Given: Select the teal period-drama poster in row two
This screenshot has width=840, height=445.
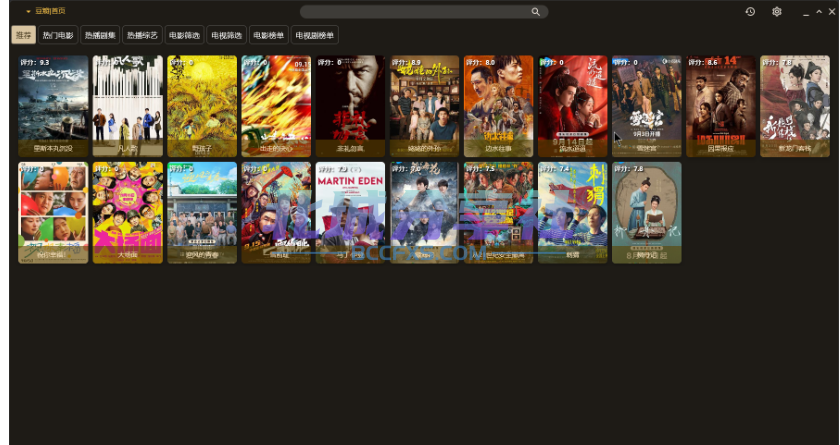Looking at the screenshot, I should coord(647,213).
